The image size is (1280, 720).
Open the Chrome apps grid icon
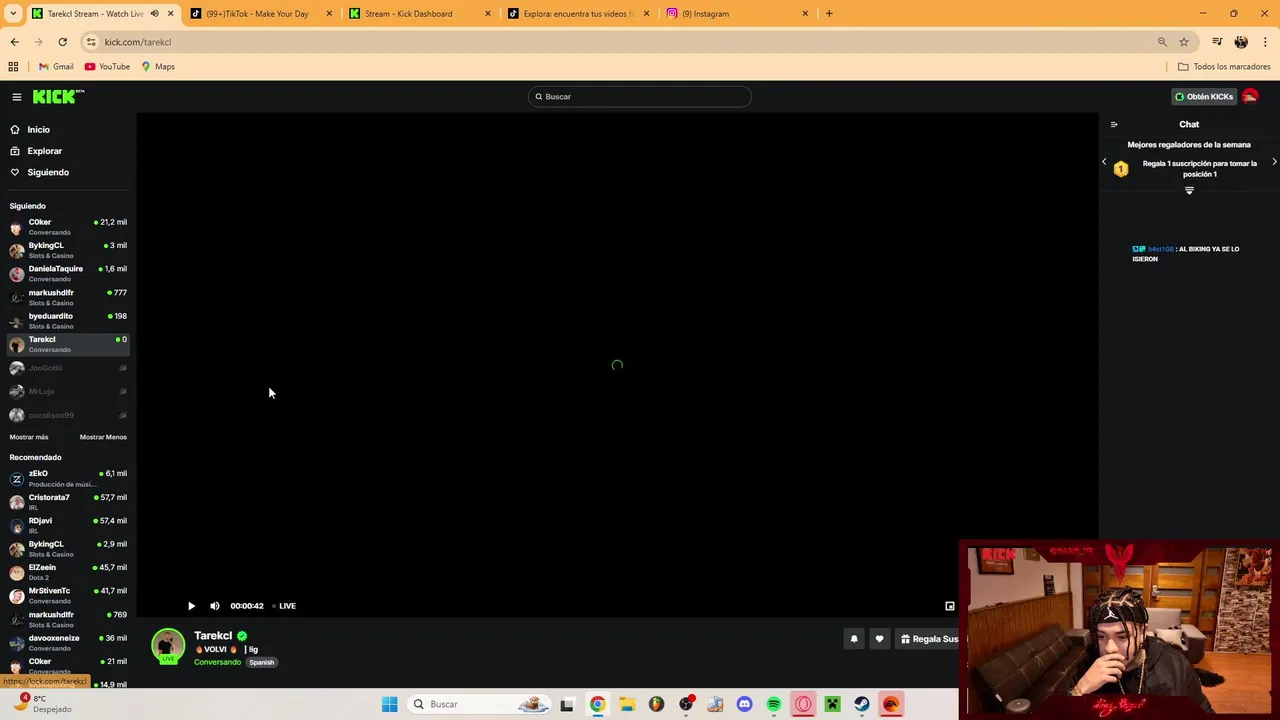click(13, 67)
